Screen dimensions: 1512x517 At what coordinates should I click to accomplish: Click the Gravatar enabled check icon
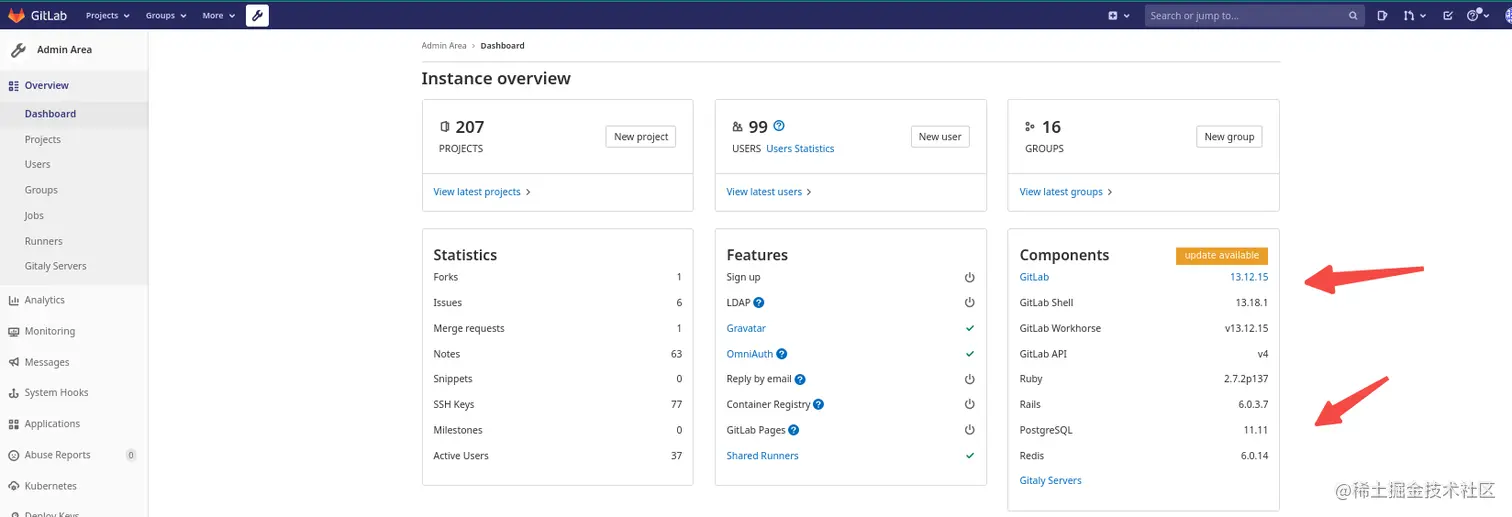pyautogui.click(x=969, y=328)
